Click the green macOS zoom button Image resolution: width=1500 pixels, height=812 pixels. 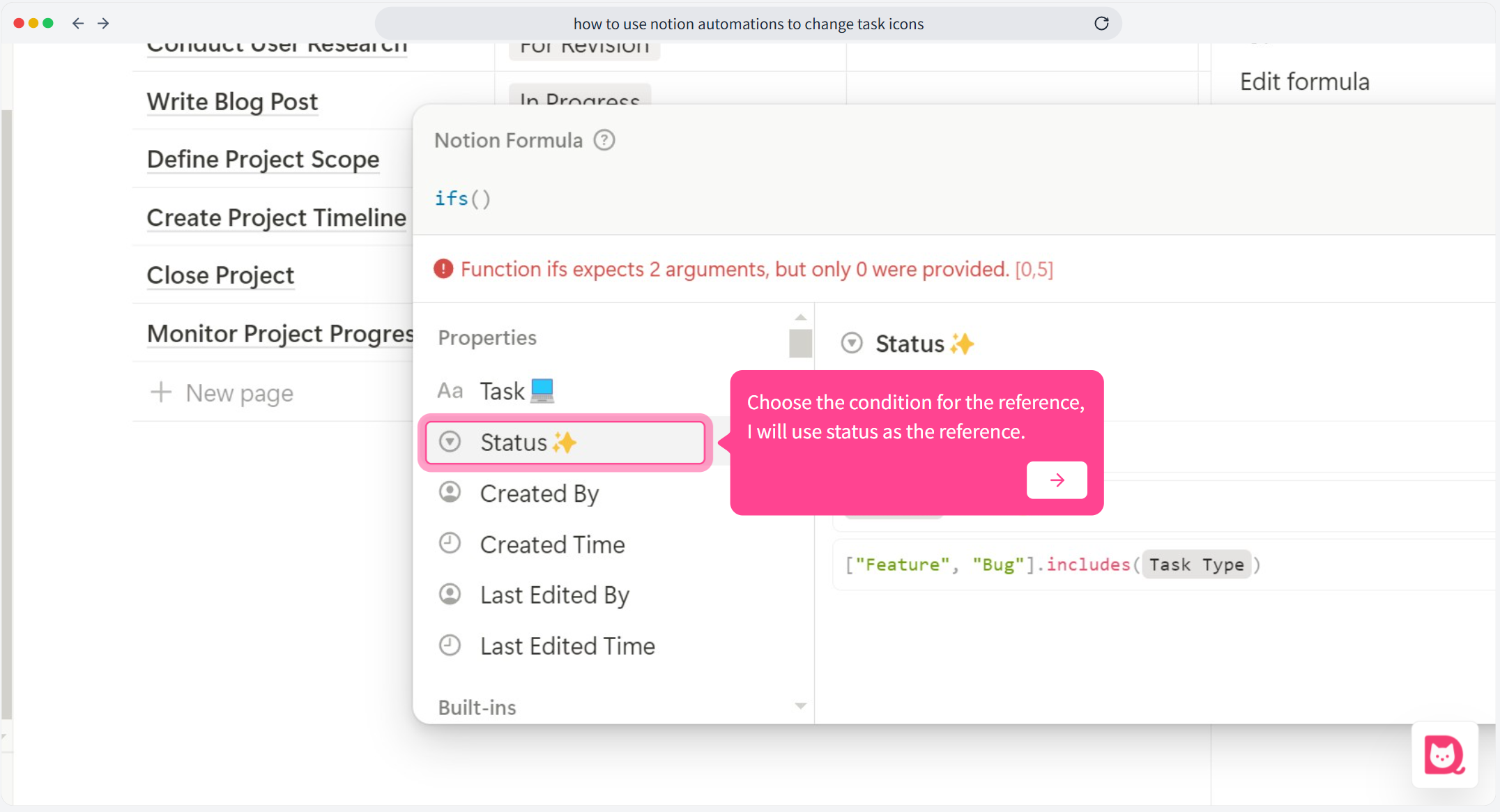pos(48,23)
